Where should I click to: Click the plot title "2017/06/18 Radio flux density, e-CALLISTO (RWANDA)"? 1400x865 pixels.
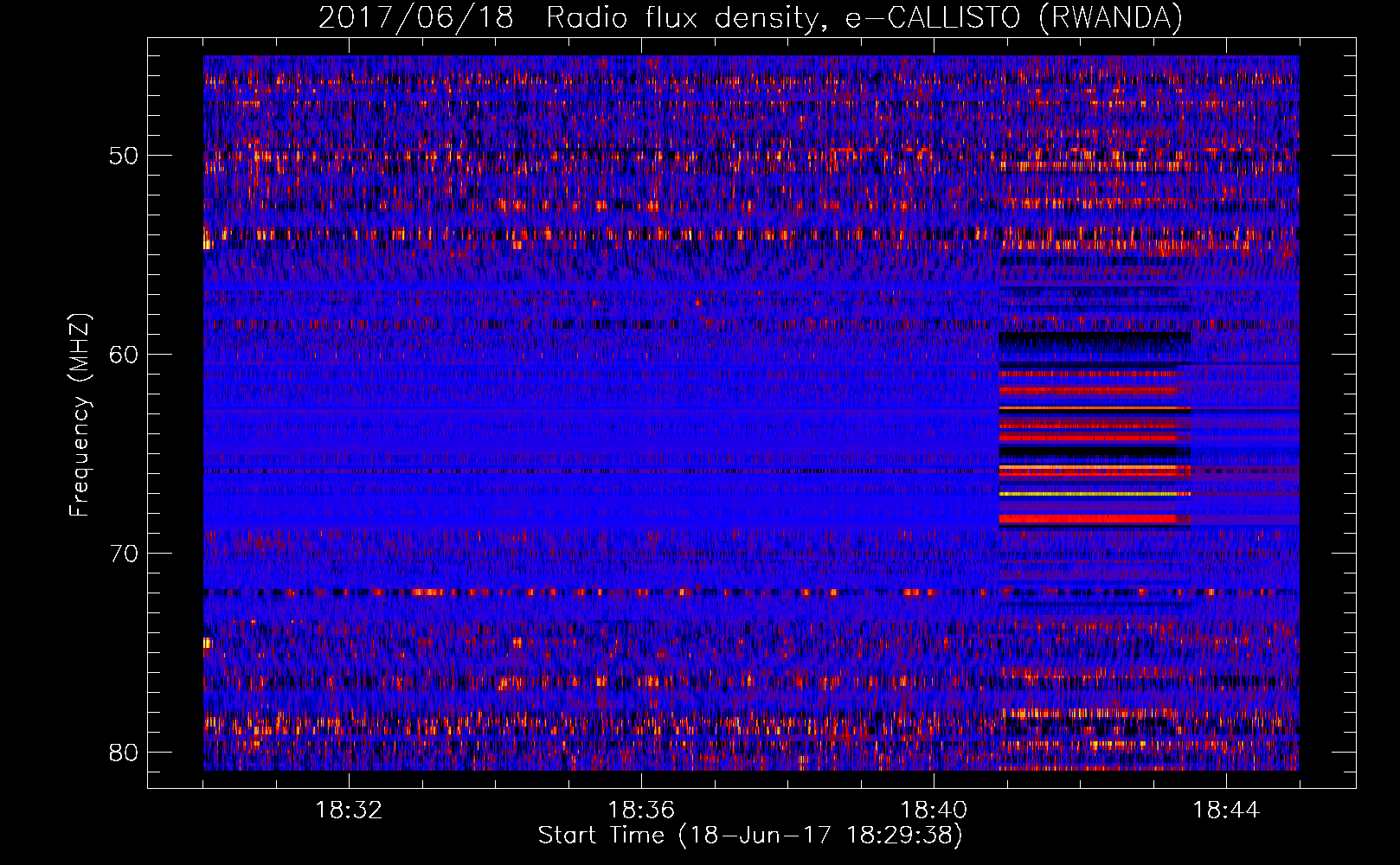750,17
